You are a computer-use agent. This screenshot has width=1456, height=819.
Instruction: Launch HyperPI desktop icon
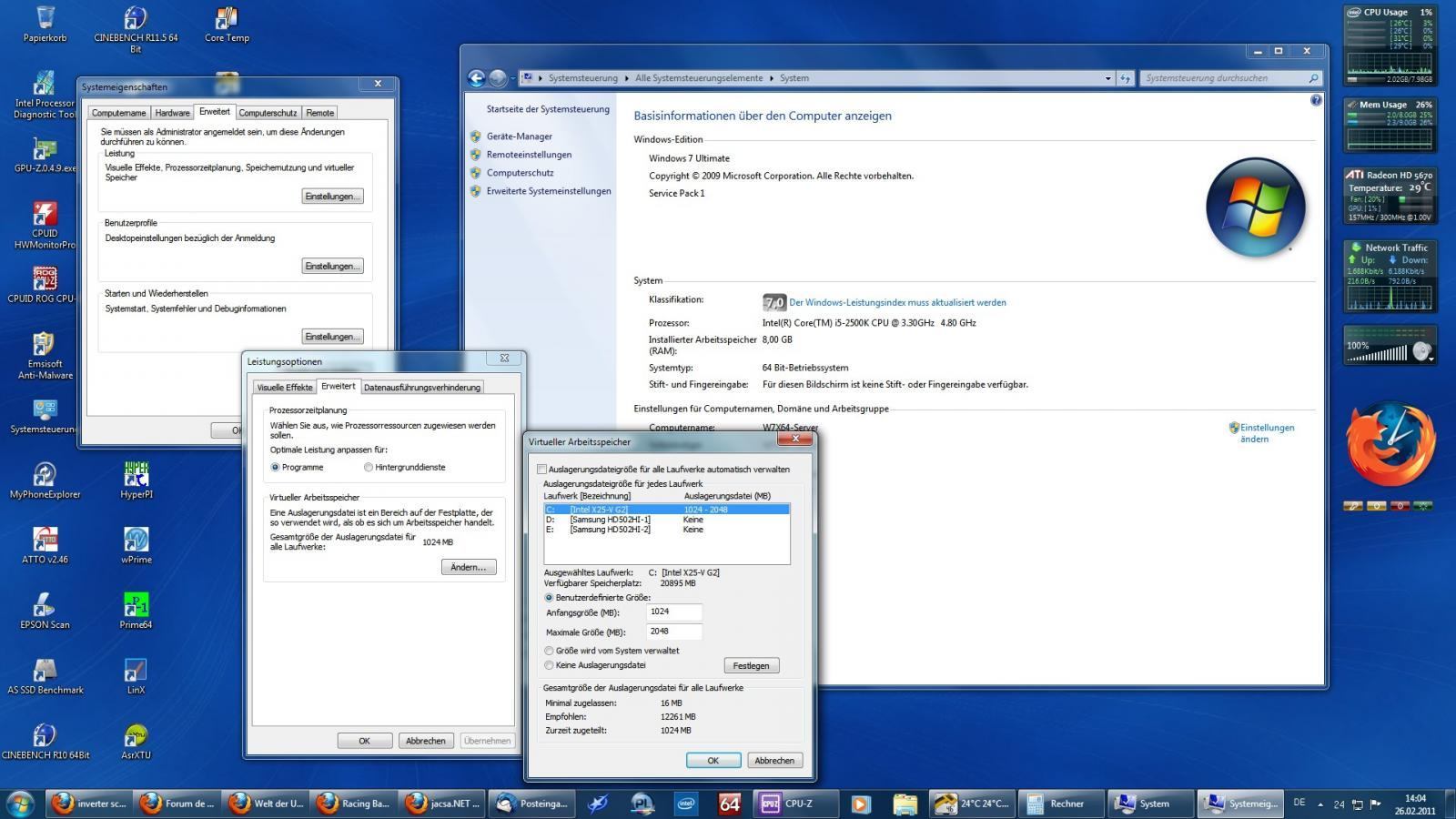[x=136, y=480]
